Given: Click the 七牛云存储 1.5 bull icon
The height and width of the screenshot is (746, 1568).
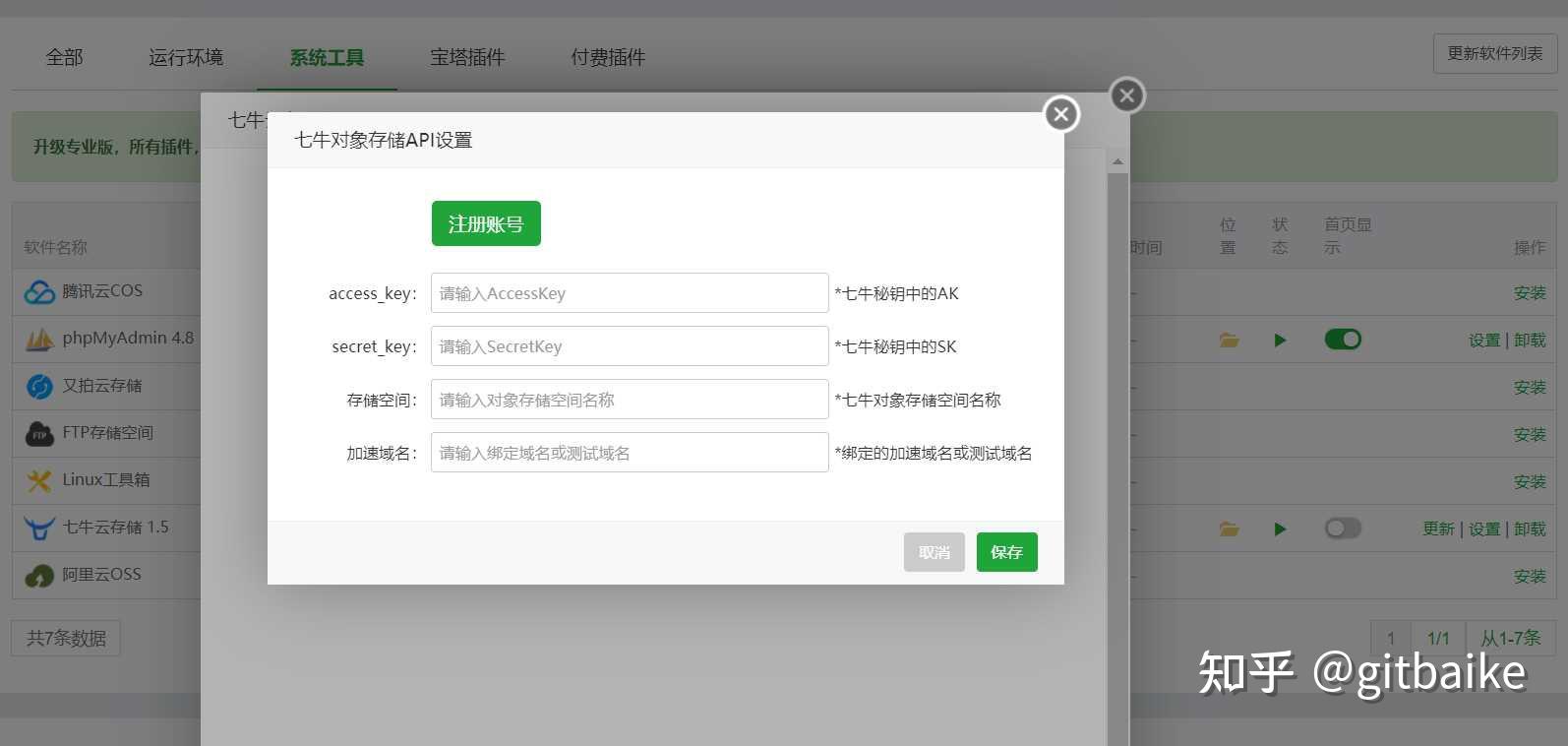Looking at the screenshot, I should [39, 528].
